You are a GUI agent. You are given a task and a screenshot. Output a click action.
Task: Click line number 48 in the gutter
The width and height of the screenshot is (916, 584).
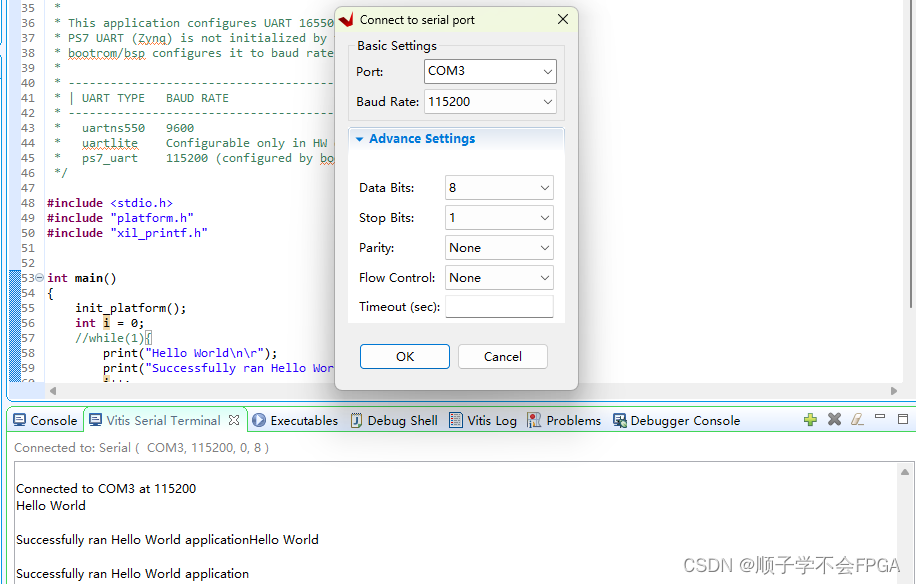(28, 203)
